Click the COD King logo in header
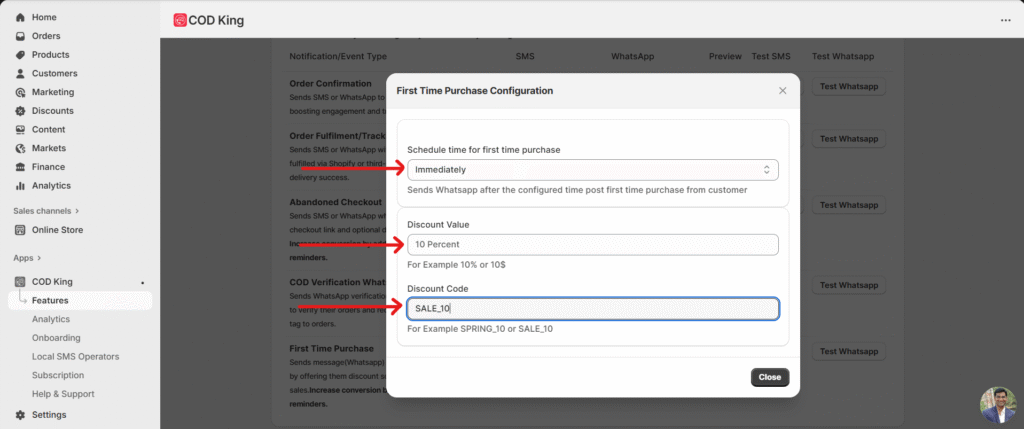The image size is (1024, 429). (x=180, y=20)
